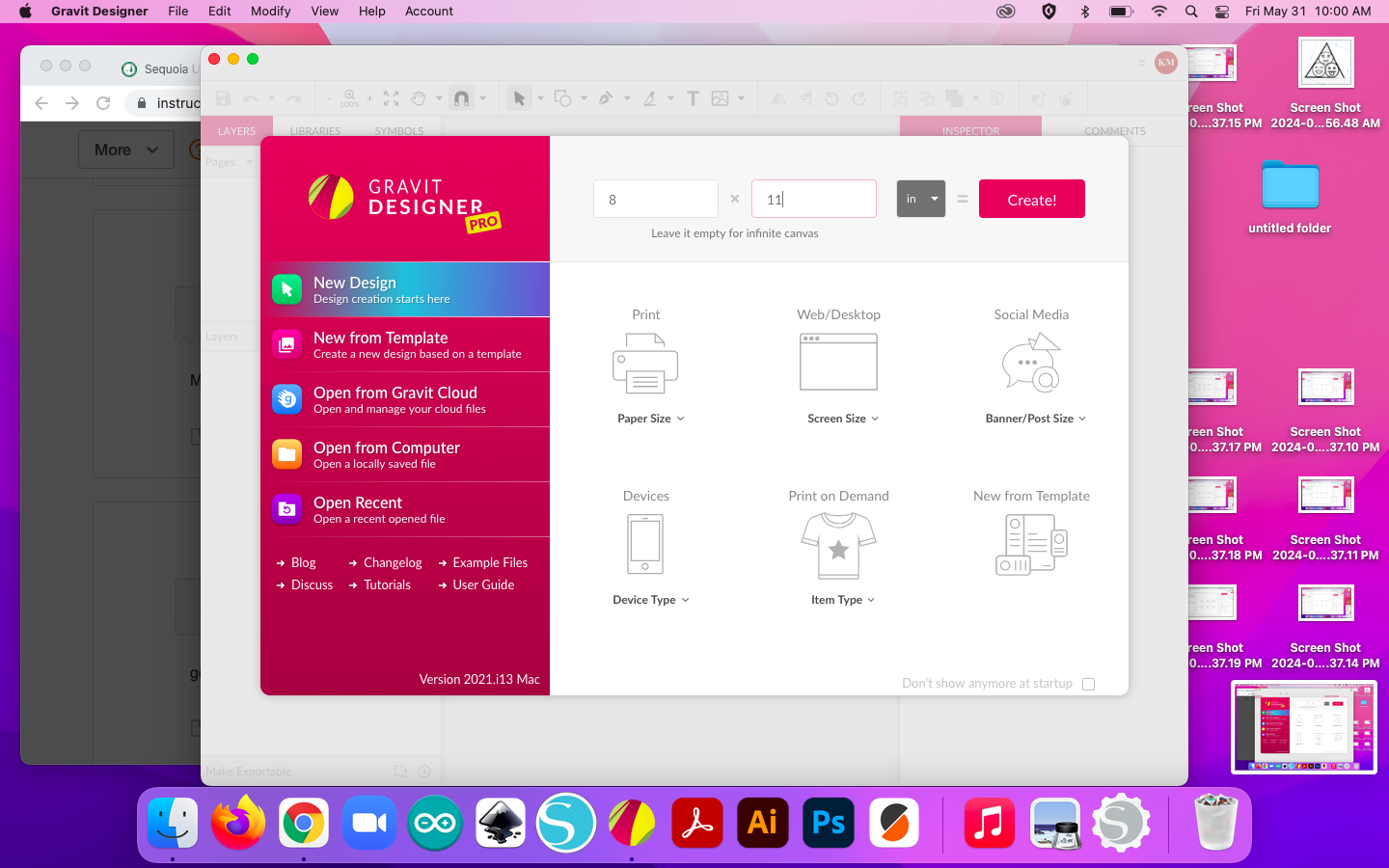This screenshot has width=1389, height=868.
Task: Select the untitled folder on desktop
Action: point(1290,197)
